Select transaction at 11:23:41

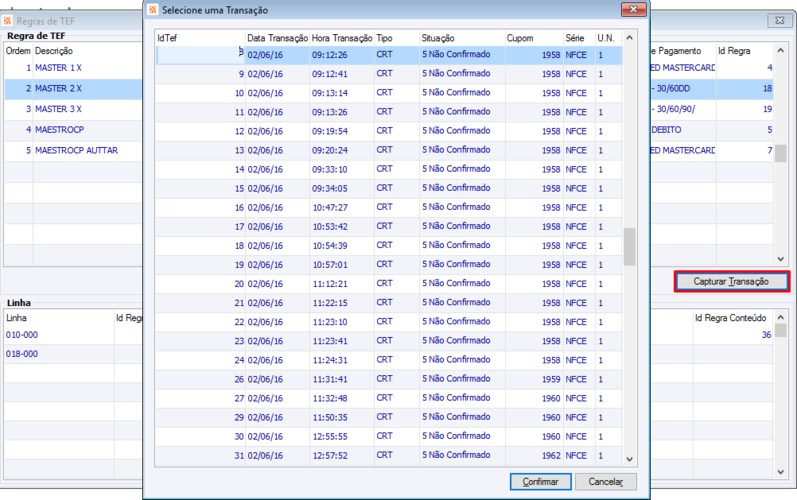click(389, 341)
